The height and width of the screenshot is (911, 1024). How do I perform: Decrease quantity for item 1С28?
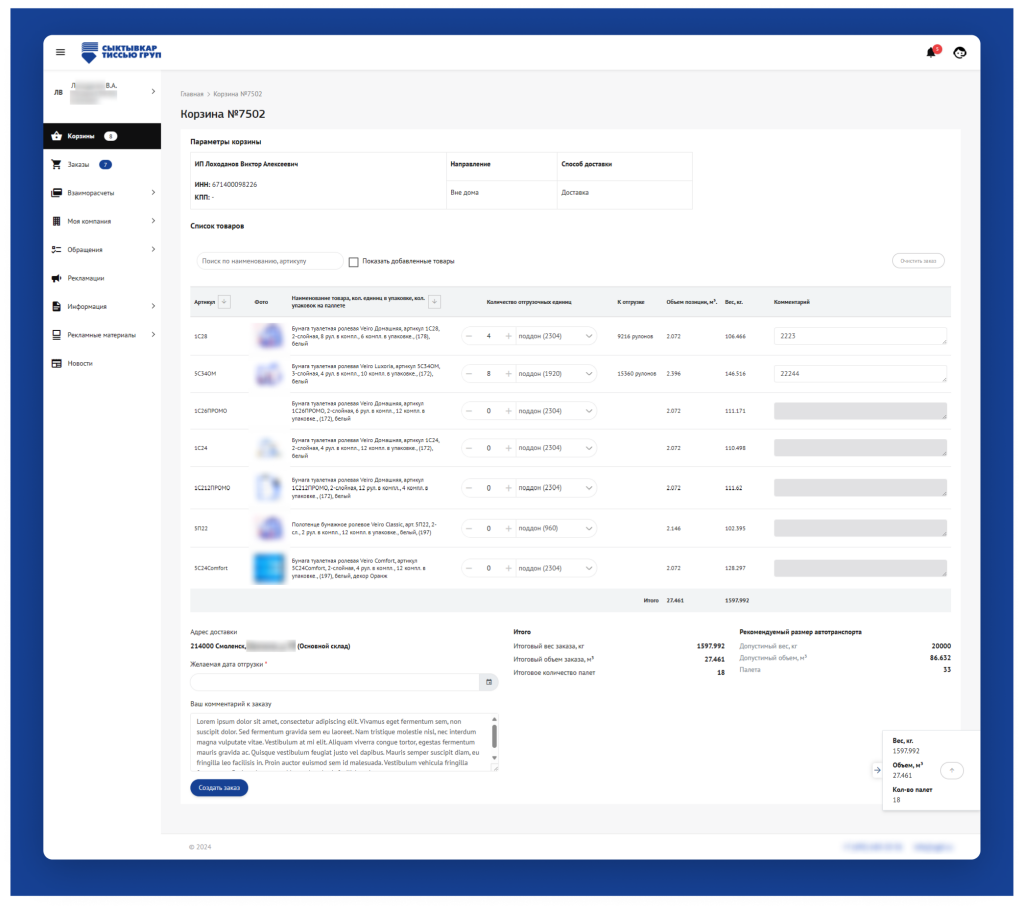[x=469, y=336]
